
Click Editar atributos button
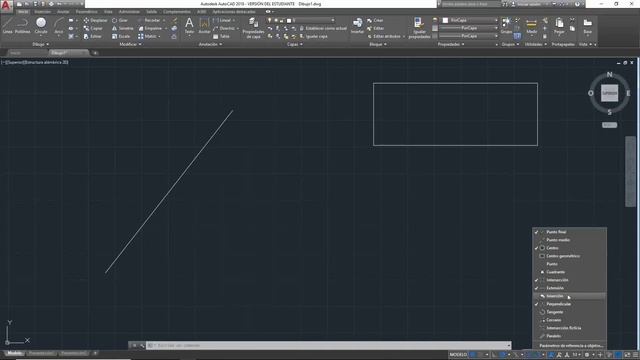click(x=383, y=36)
